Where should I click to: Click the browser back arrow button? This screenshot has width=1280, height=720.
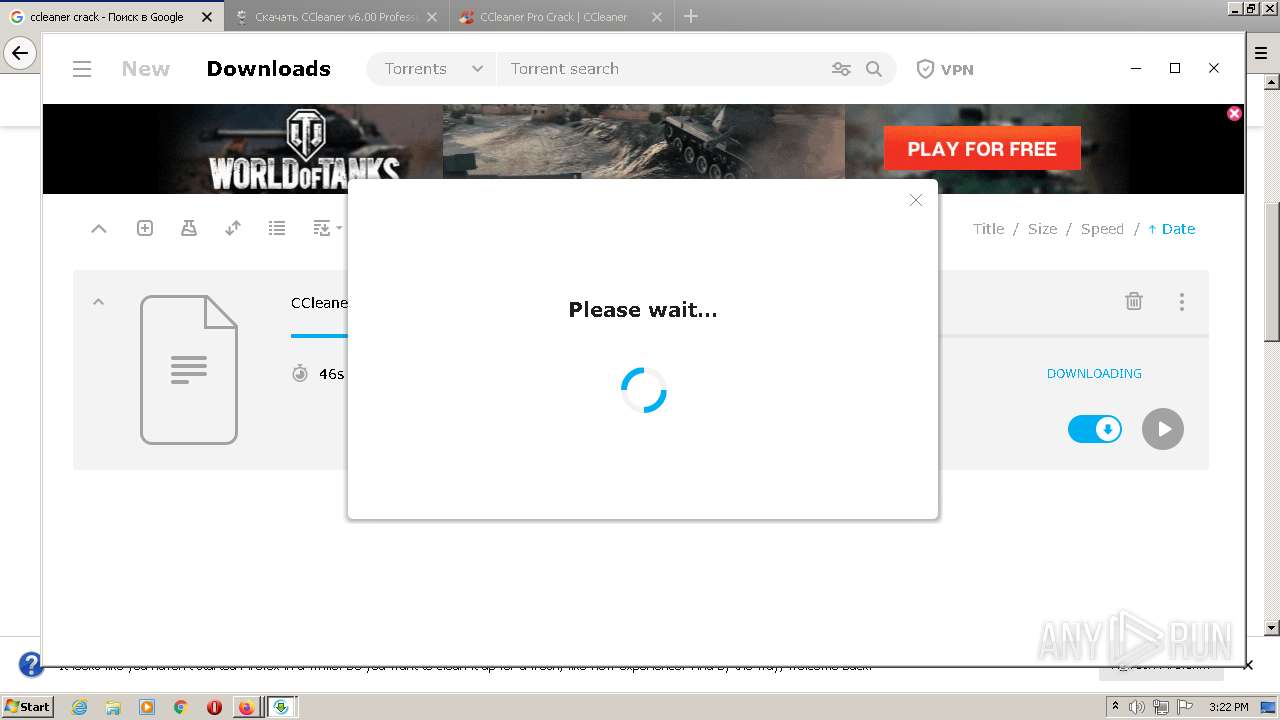[20, 53]
